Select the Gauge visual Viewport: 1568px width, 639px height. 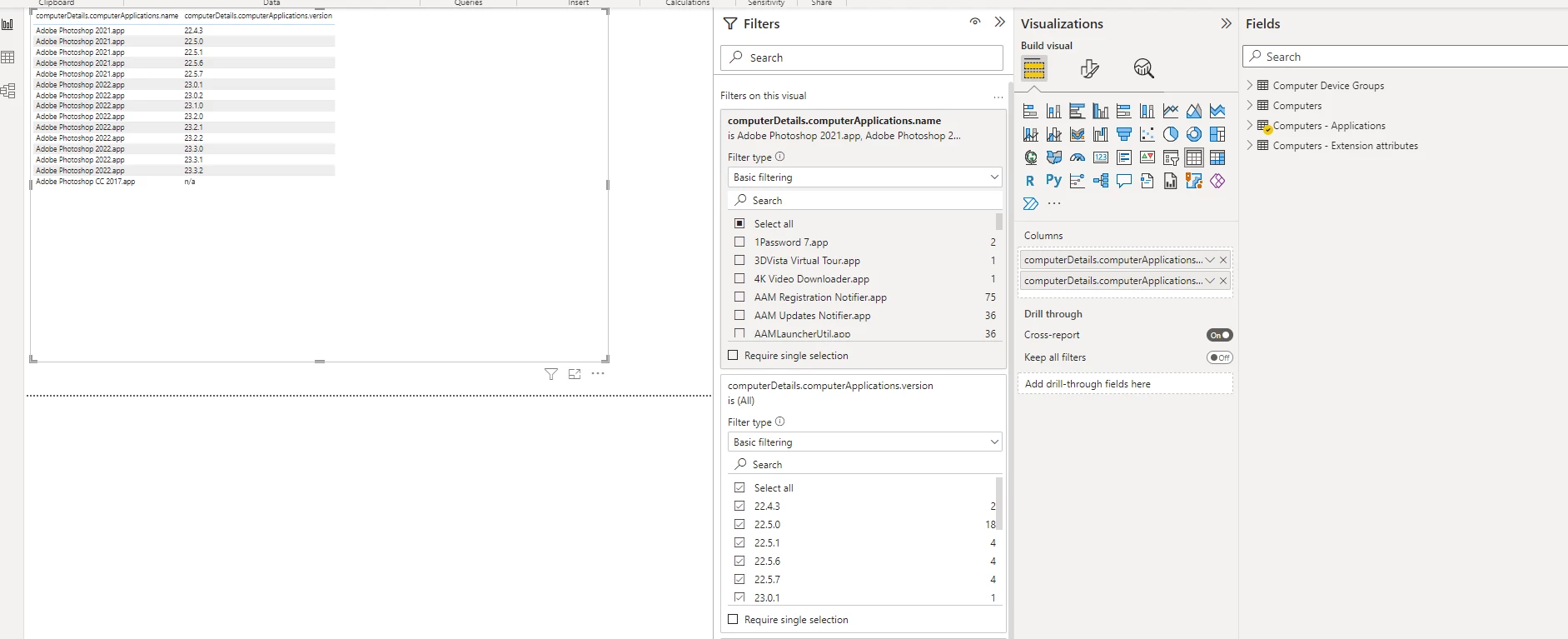click(1078, 157)
